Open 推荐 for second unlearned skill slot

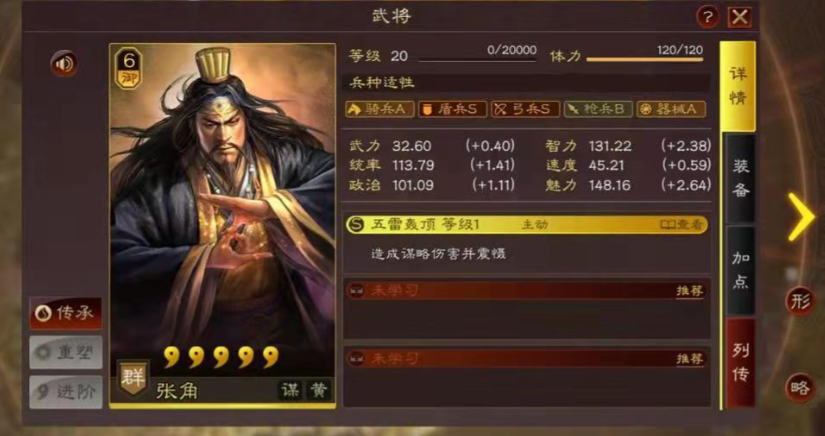[x=690, y=359]
